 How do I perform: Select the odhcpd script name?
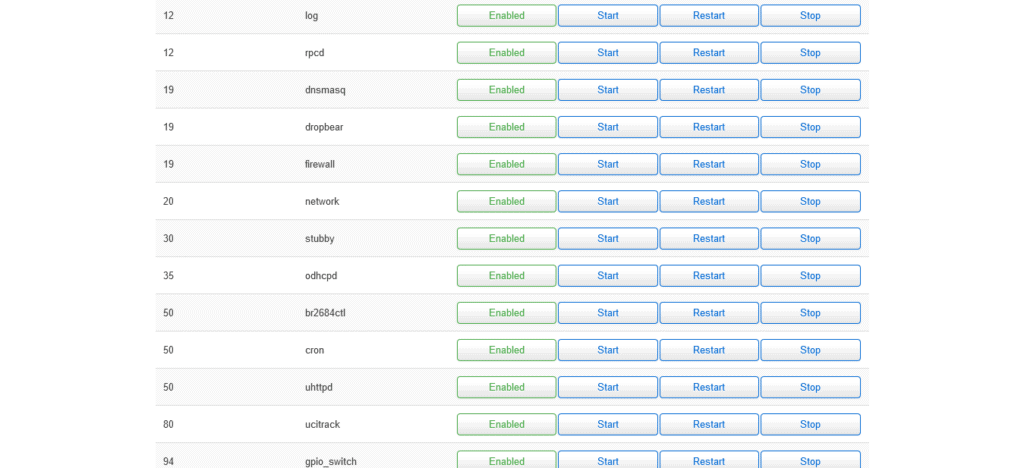[x=321, y=276]
